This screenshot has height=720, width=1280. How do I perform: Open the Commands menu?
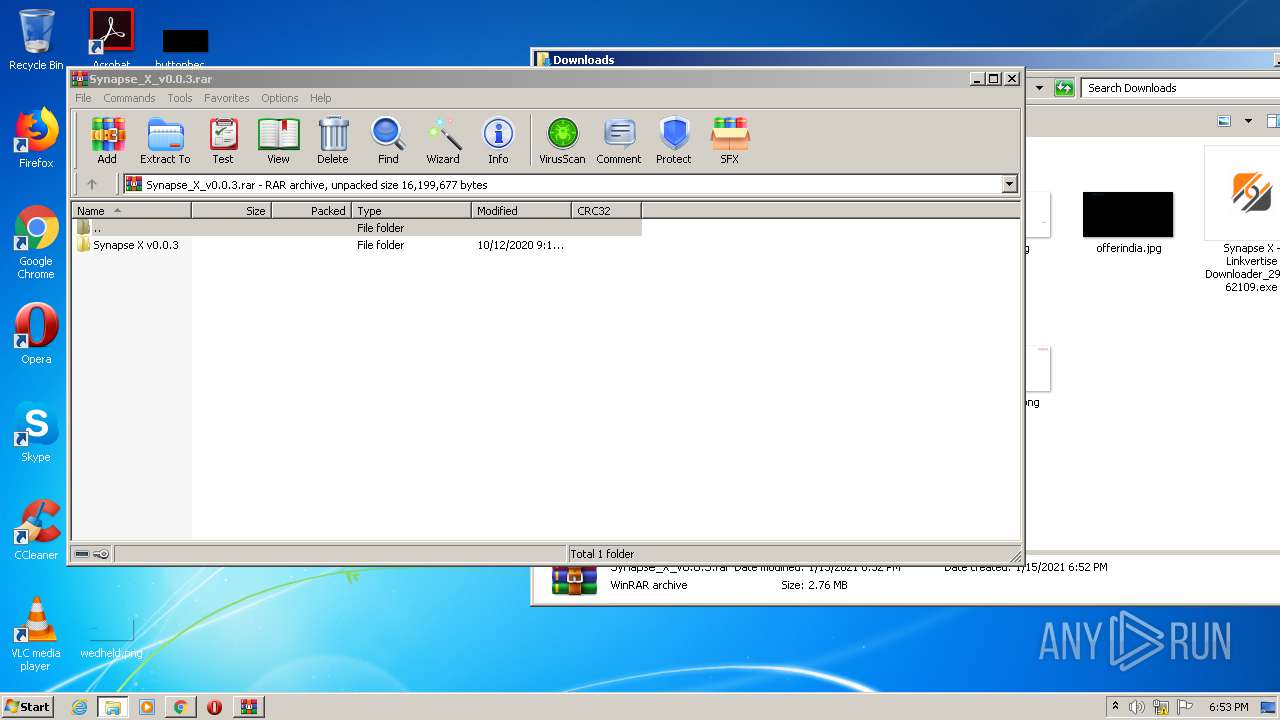[129, 98]
